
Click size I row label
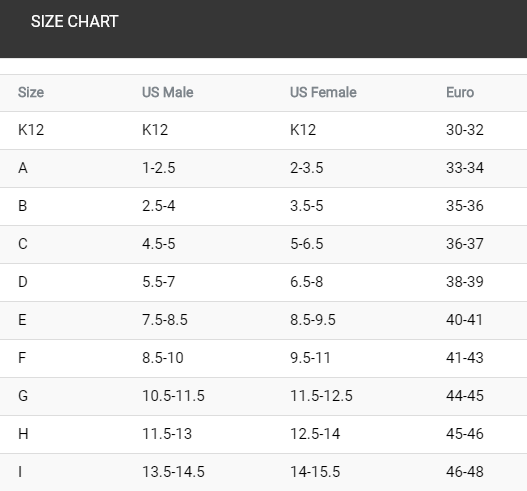[20, 472]
